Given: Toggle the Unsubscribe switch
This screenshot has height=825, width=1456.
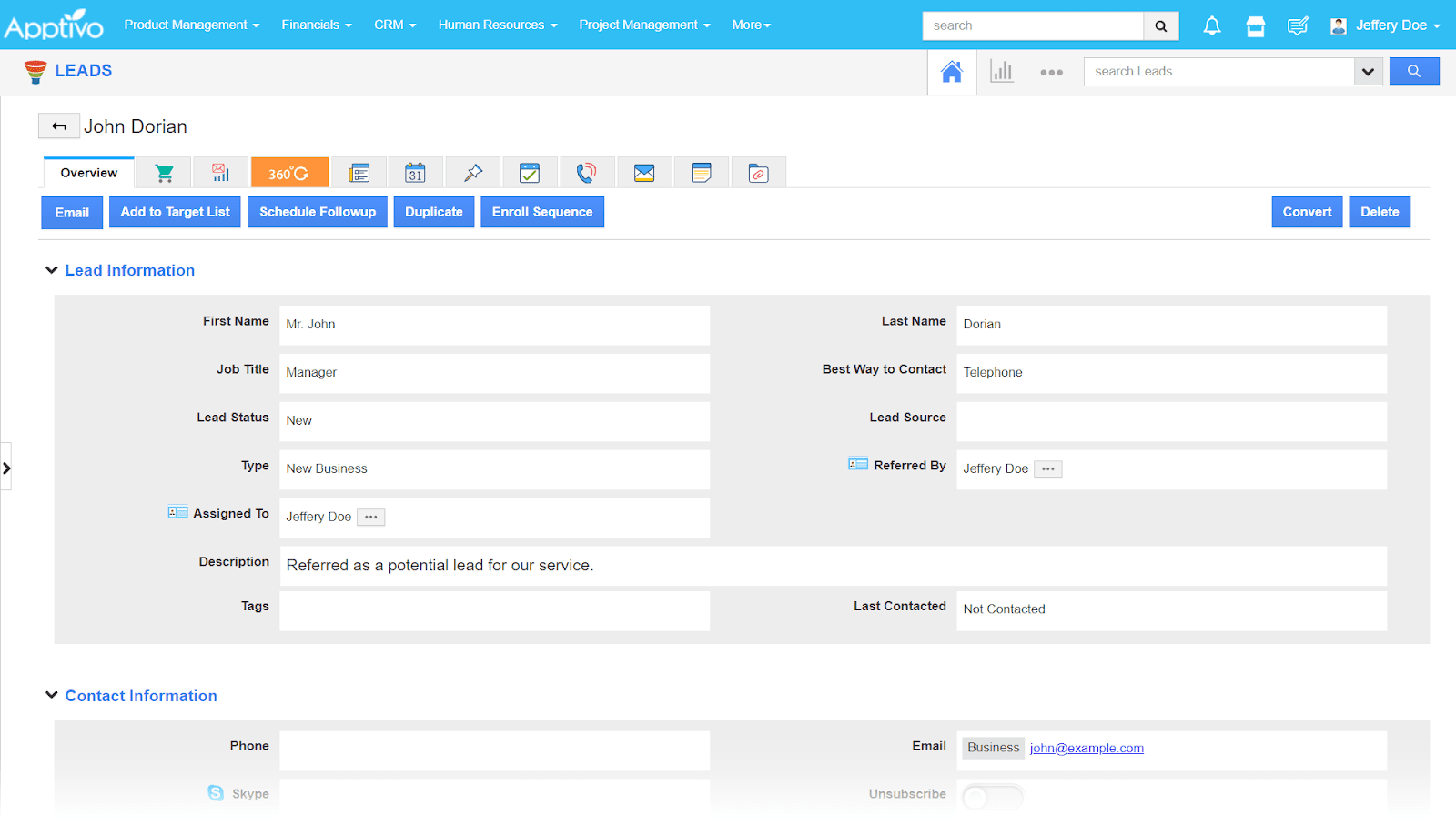Looking at the screenshot, I should pyautogui.click(x=992, y=794).
